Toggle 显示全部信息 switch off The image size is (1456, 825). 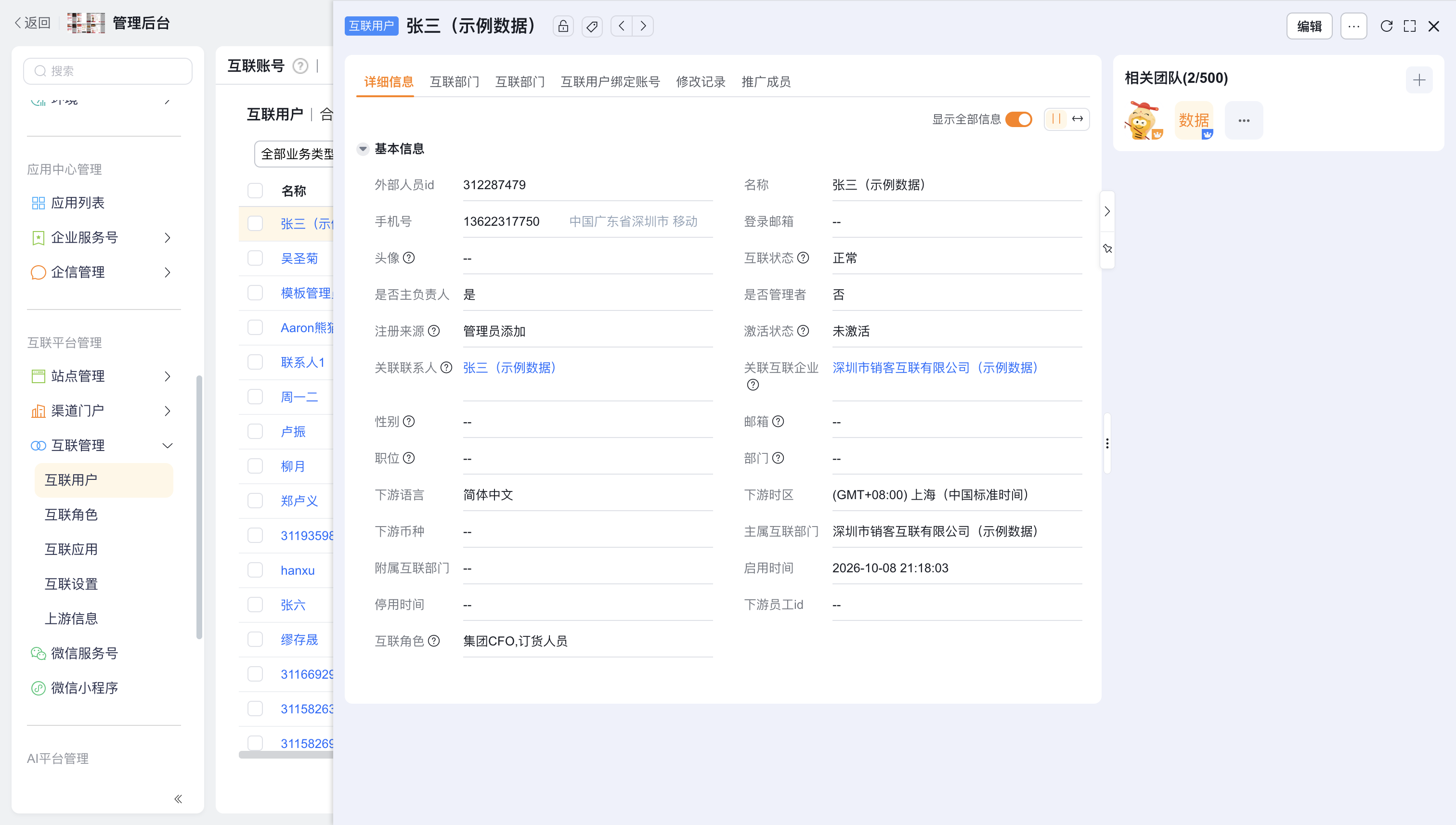click(1018, 119)
